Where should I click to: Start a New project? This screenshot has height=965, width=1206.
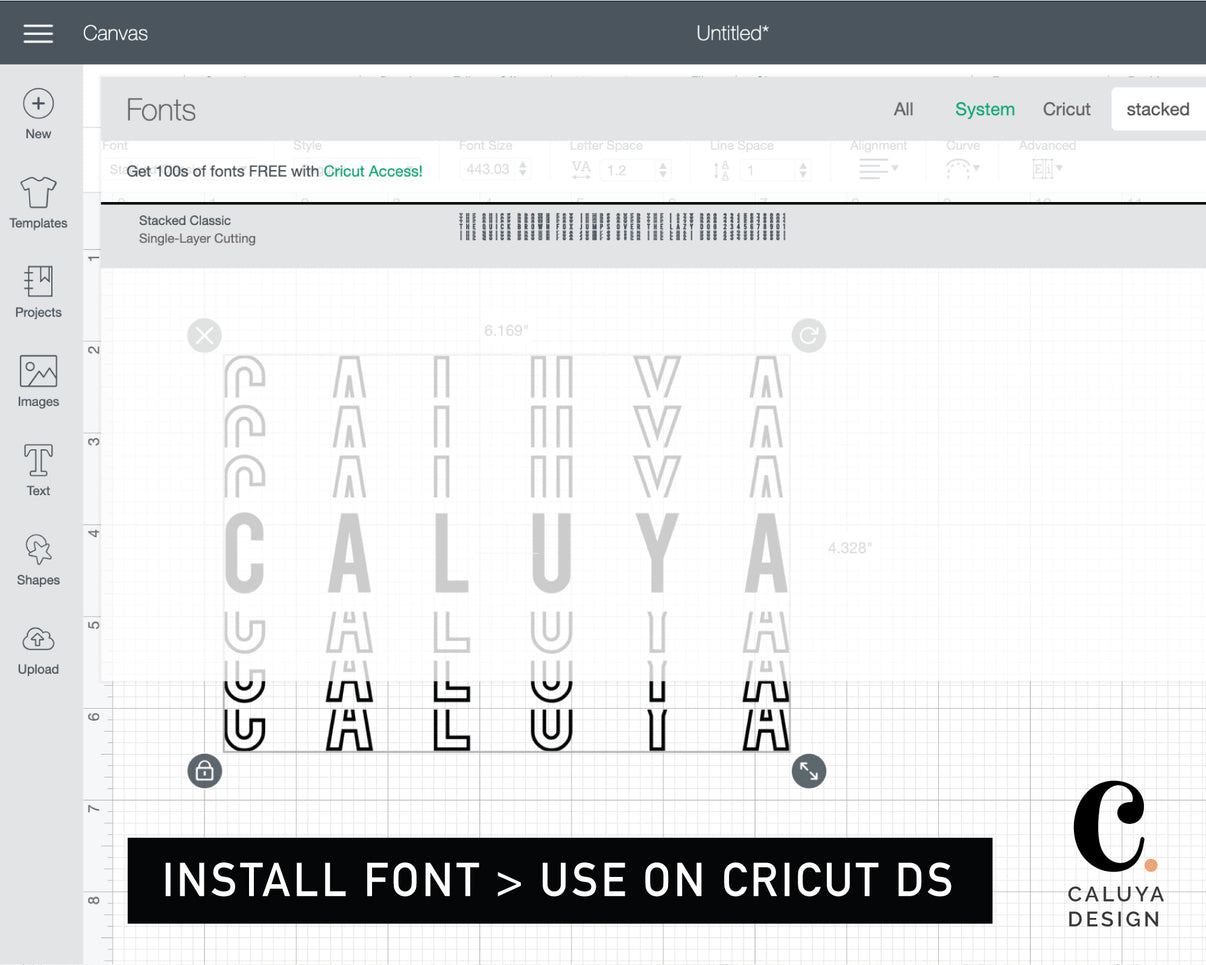[x=38, y=110]
